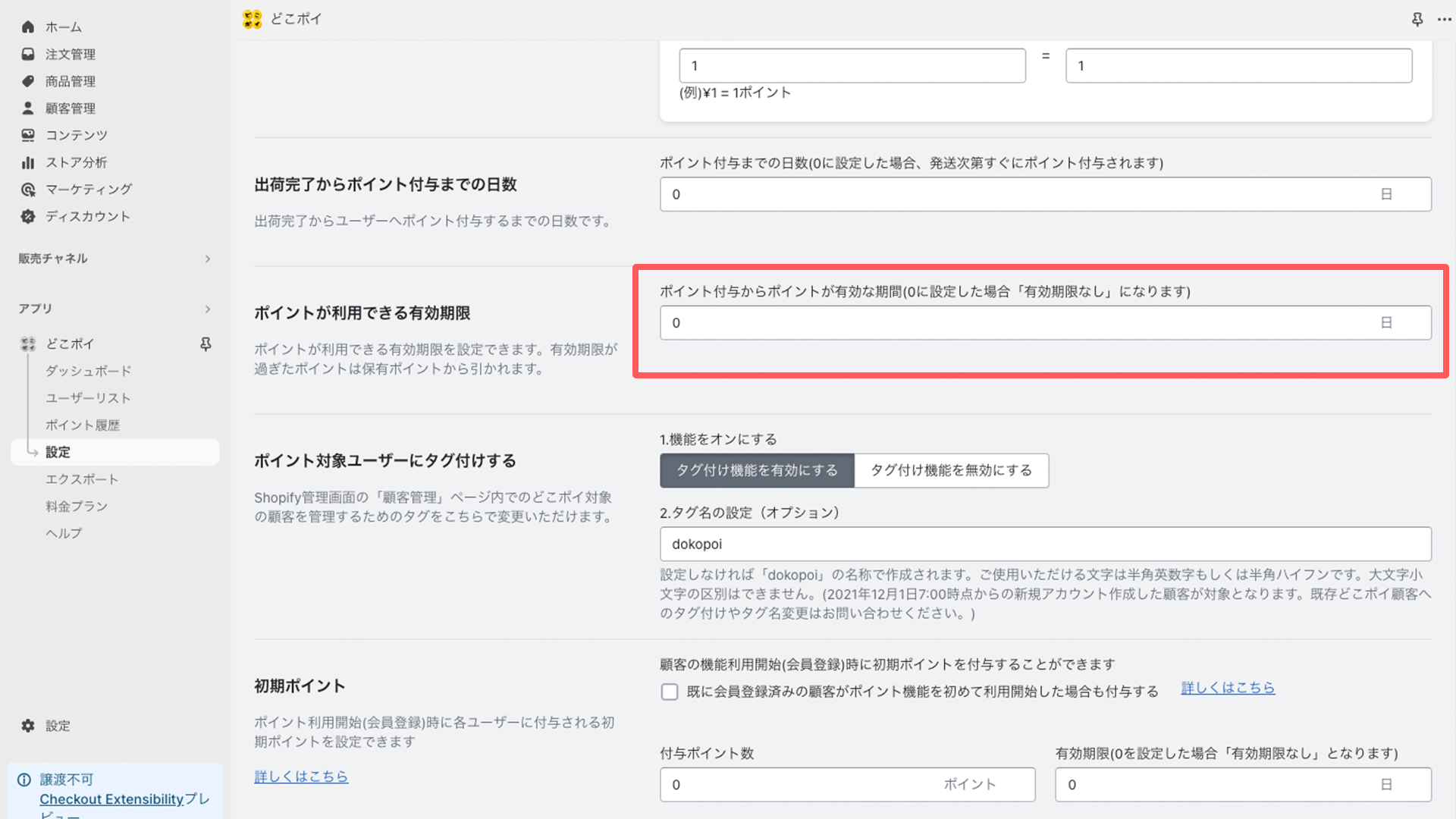Click the マーケティング target icon
The width and height of the screenshot is (1456, 819).
point(28,190)
